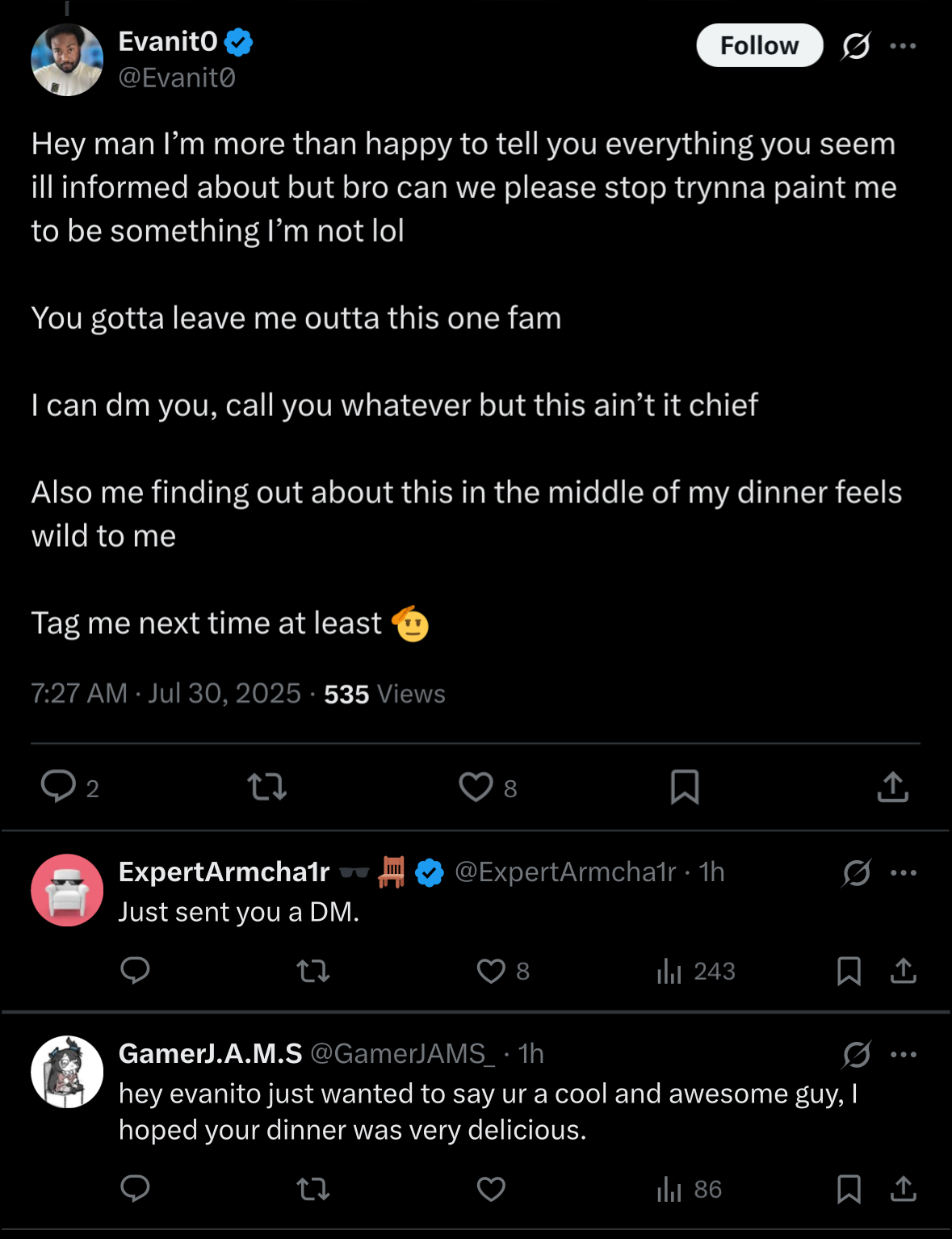Bookmark Evanit0's main post
952x1239 pixels.
[685, 786]
